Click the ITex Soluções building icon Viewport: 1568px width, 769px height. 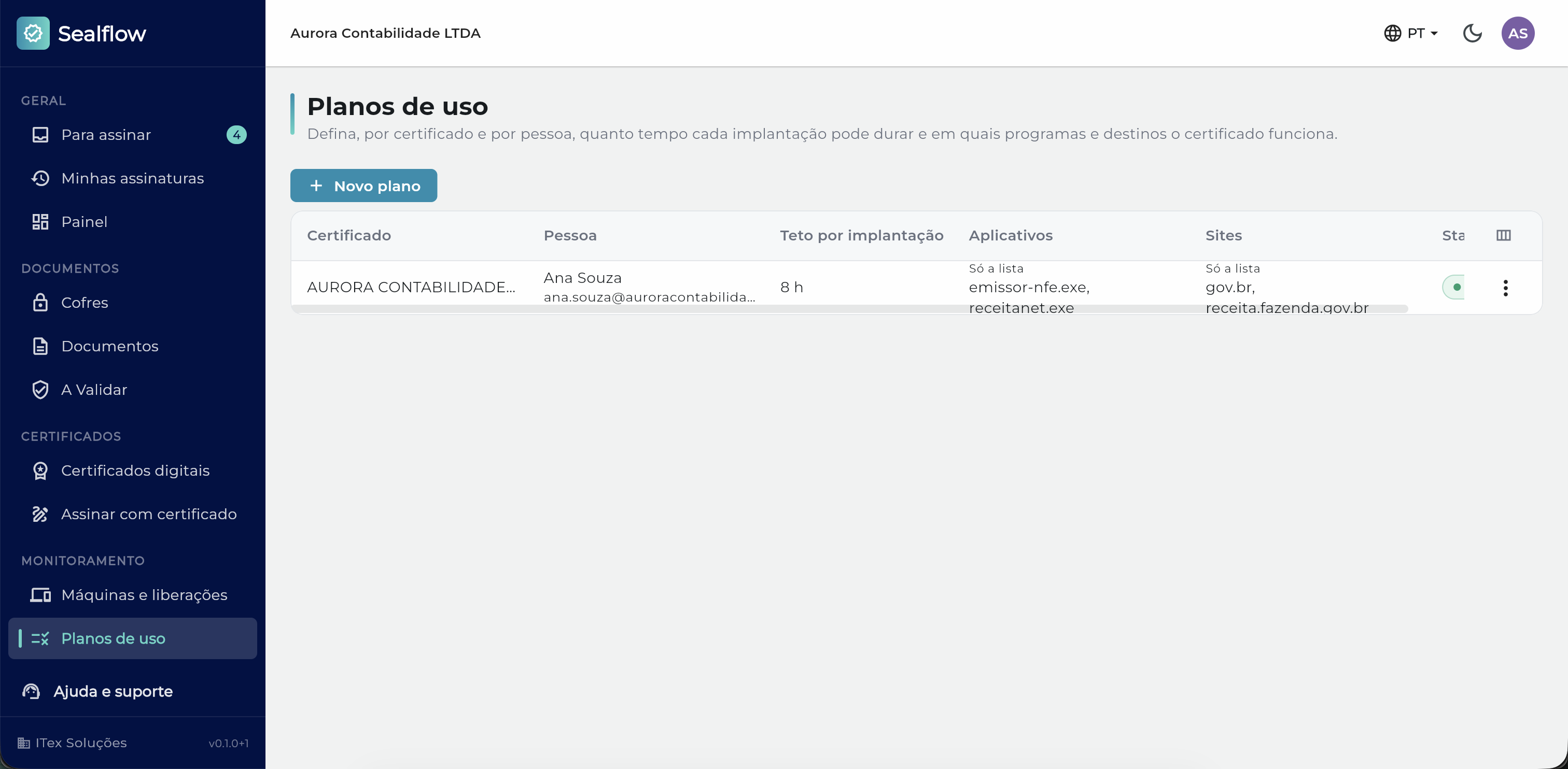pos(24,743)
